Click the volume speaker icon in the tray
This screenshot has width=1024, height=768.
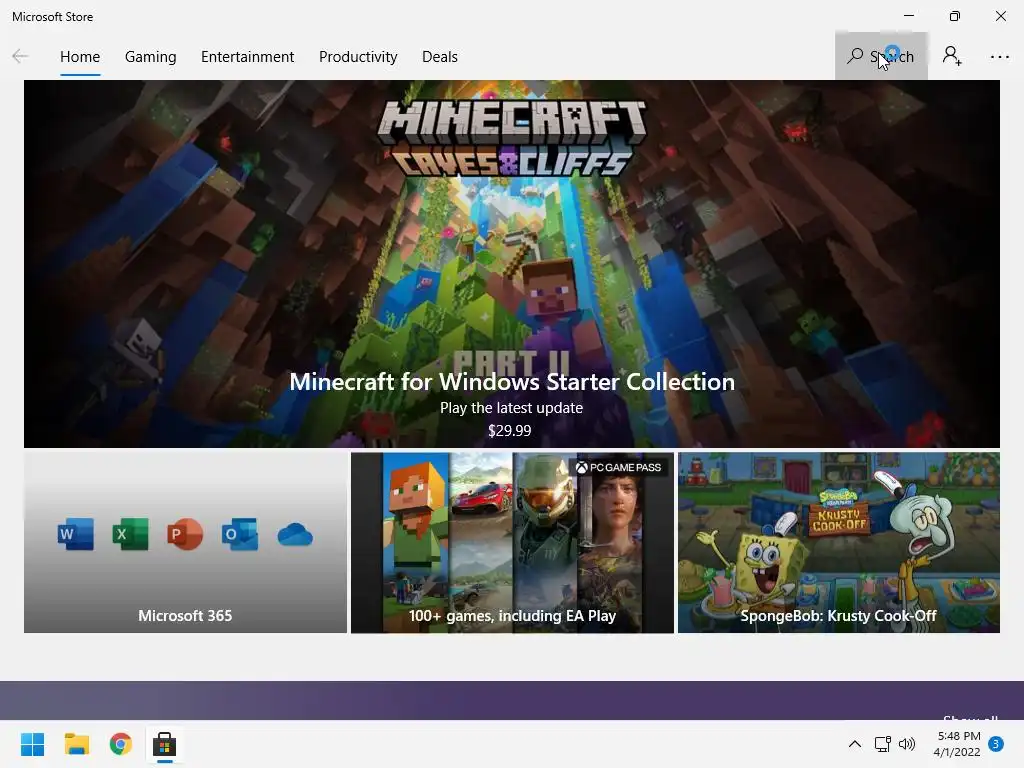click(x=906, y=744)
